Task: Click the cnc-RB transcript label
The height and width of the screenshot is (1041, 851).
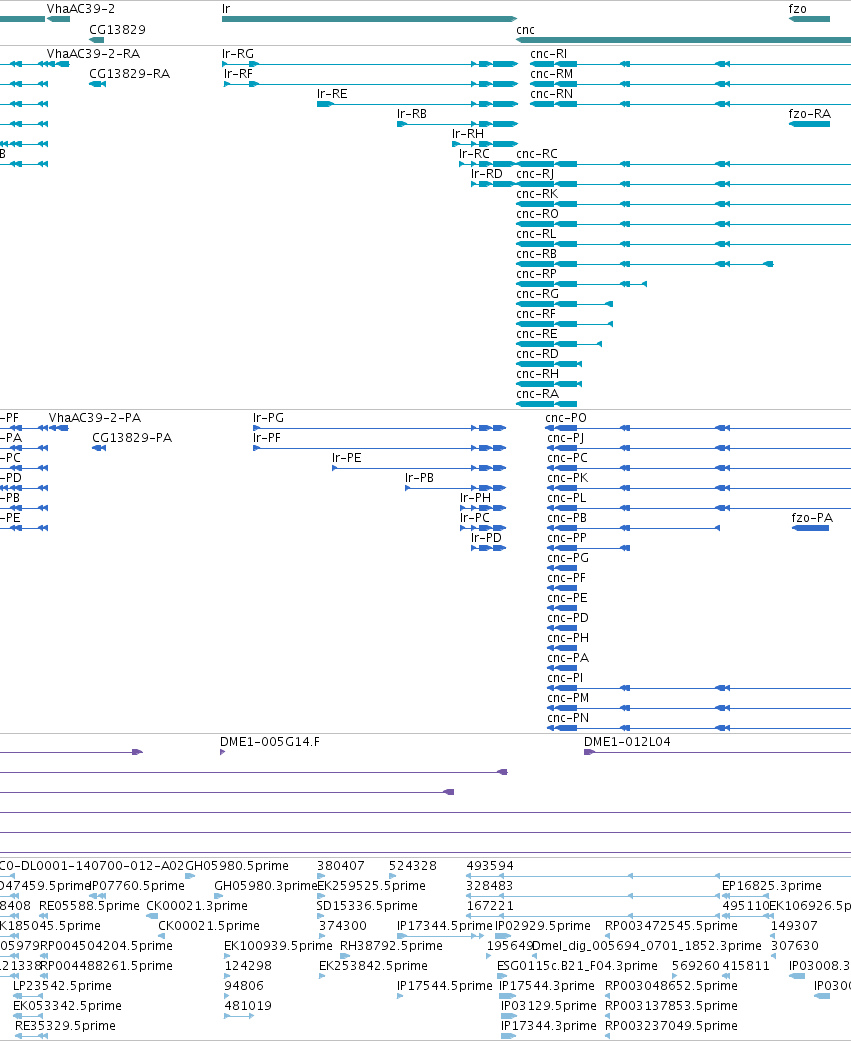Action: point(536,254)
